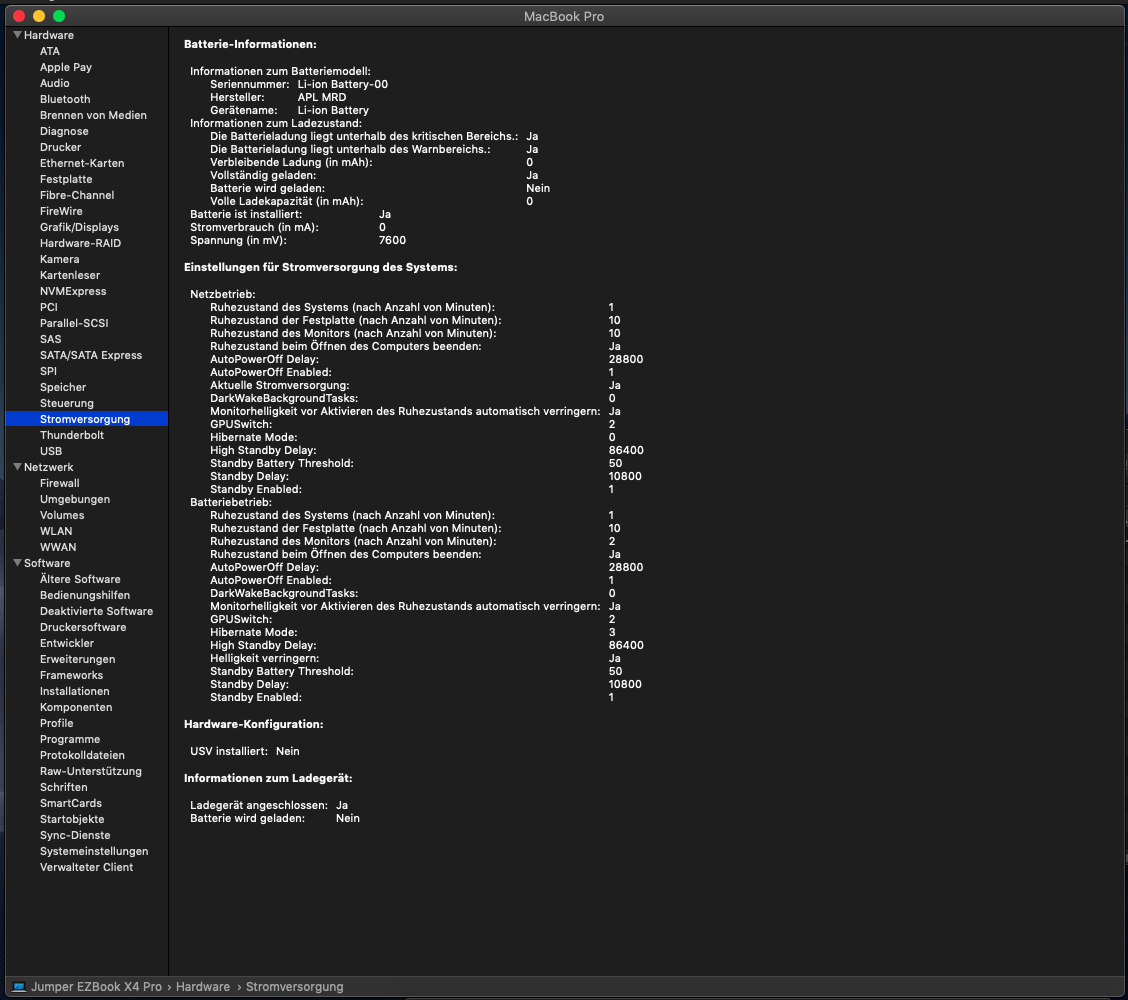This screenshot has width=1128, height=1000.
Task: Open SATA/SATA Express entry
Action: tap(91, 355)
